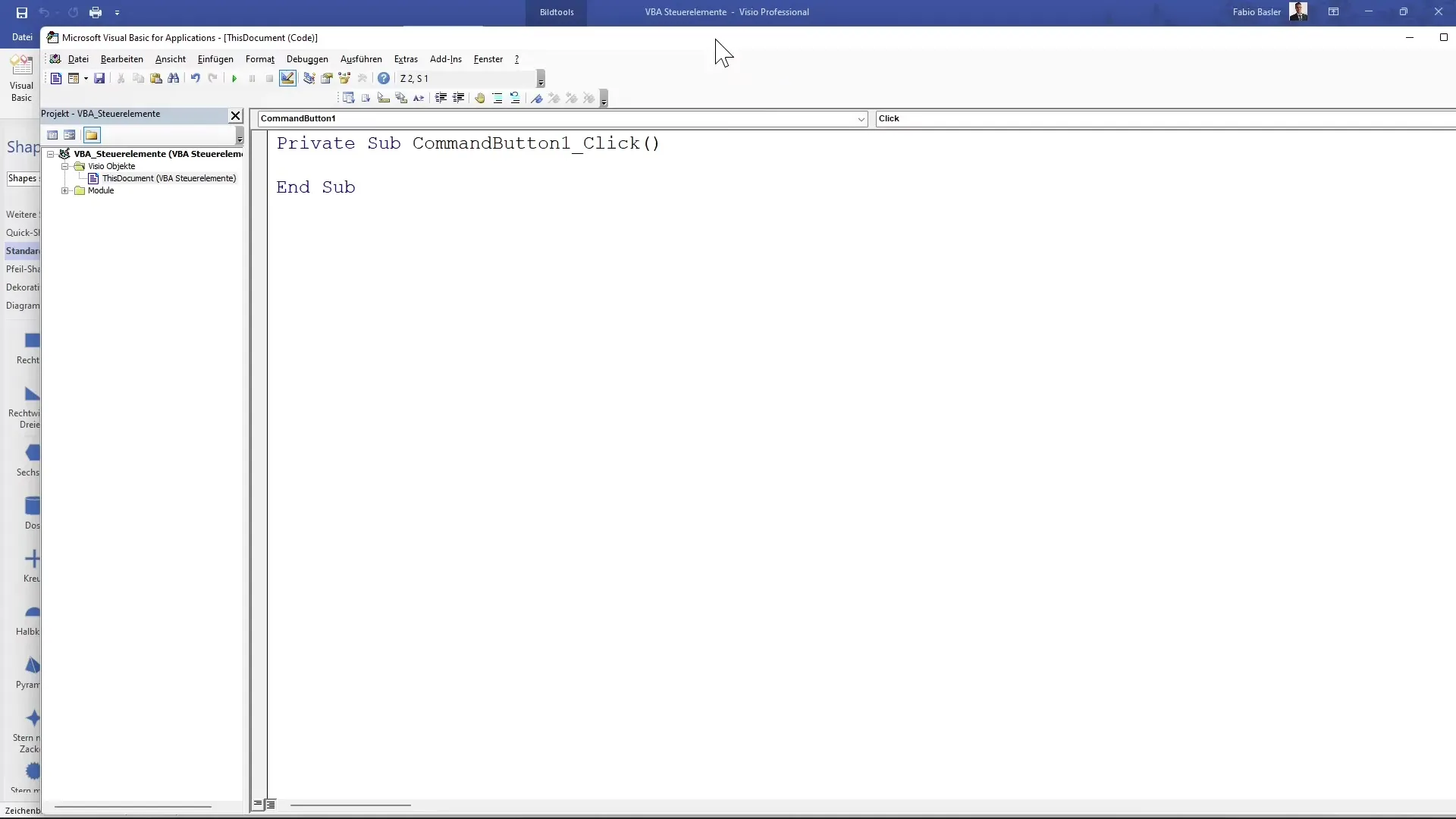1456x819 pixels.
Task: Click the Visio quick access print icon
Action: (x=96, y=12)
